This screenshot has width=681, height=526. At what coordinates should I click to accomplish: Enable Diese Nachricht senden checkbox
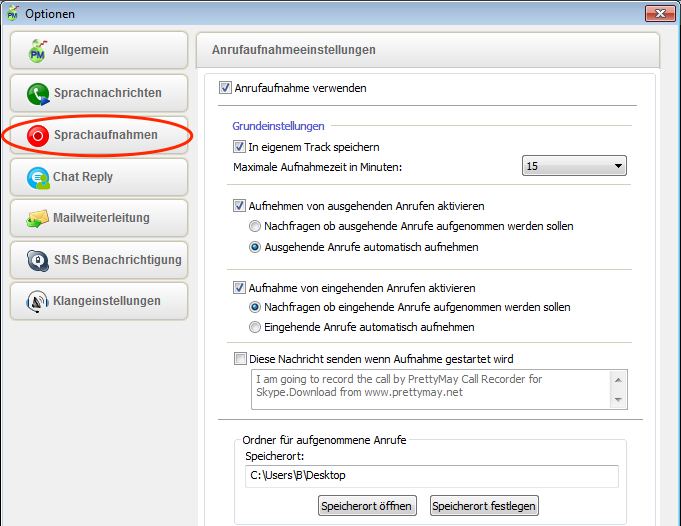[x=239, y=359]
